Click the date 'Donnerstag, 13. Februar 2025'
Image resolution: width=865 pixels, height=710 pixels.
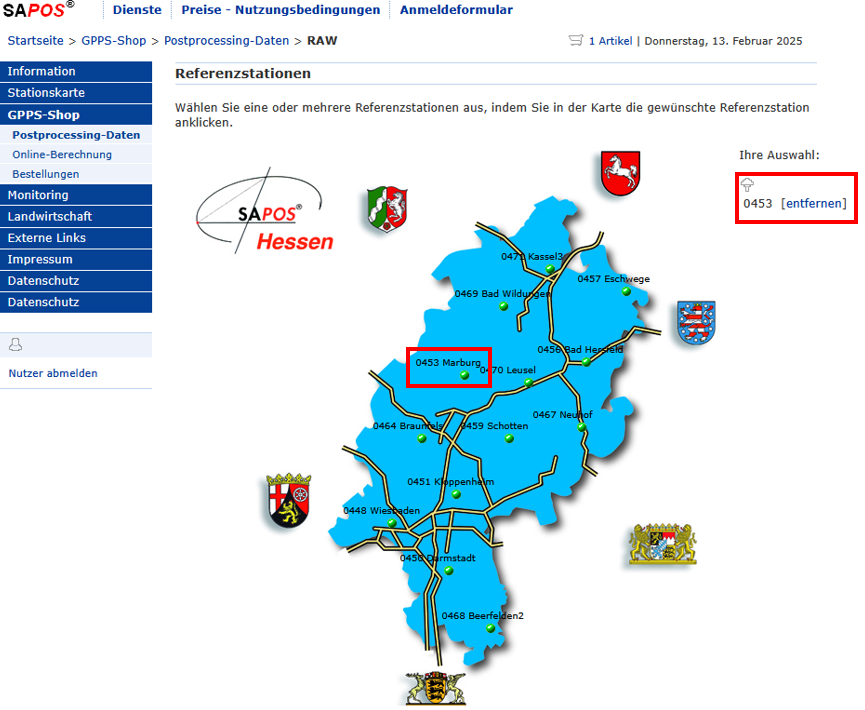coord(723,41)
